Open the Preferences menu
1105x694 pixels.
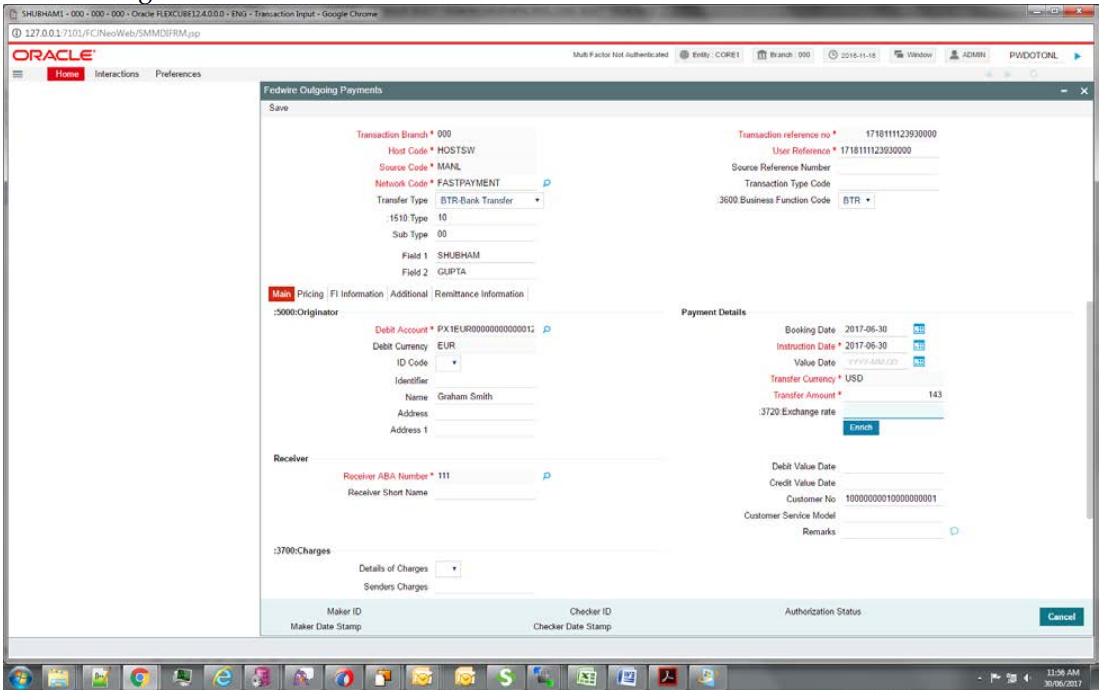[178, 74]
